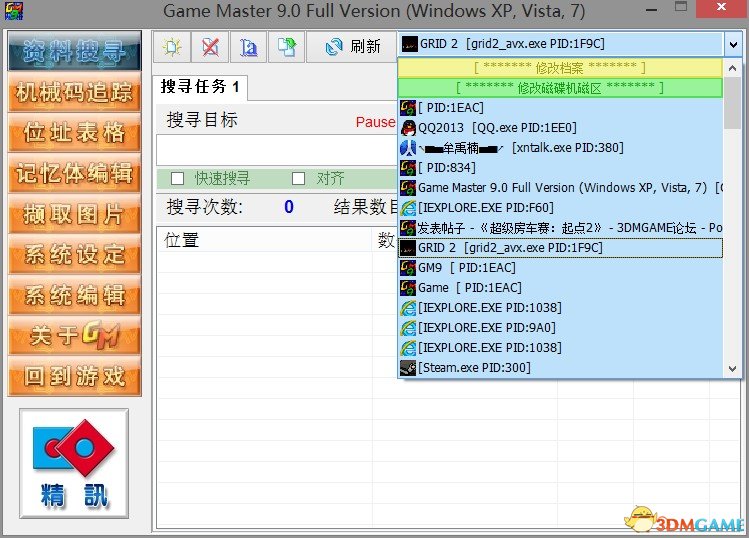749x538 pixels.
Task: Choose the Game [ PID:1EAC] entry
Action: pos(560,288)
